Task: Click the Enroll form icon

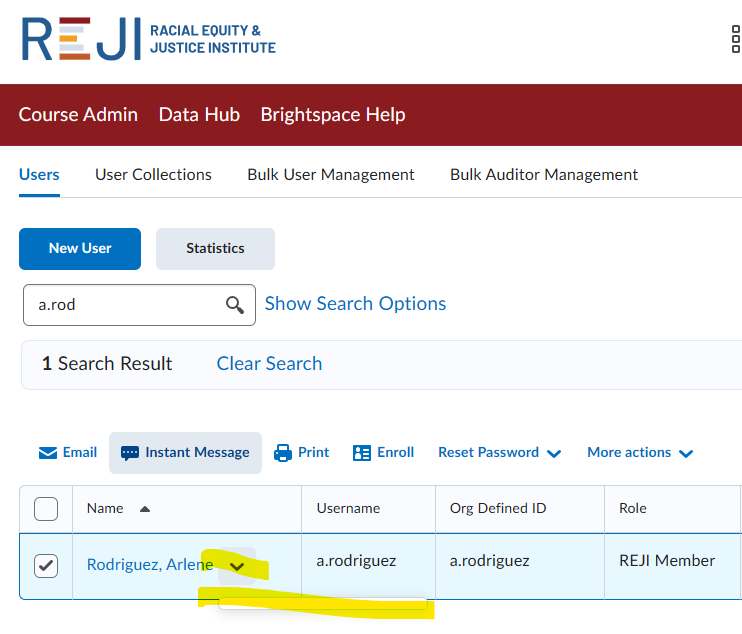Action: (362, 453)
